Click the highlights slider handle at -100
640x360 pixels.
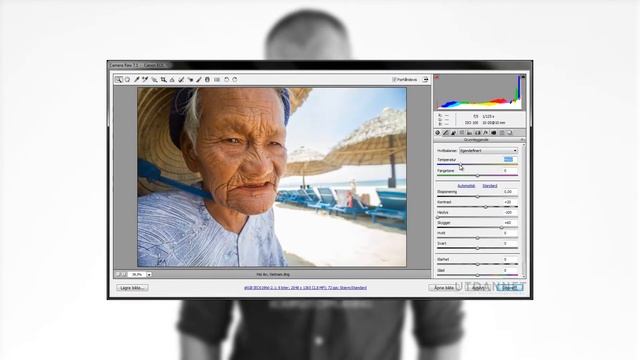(x=438, y=217)
